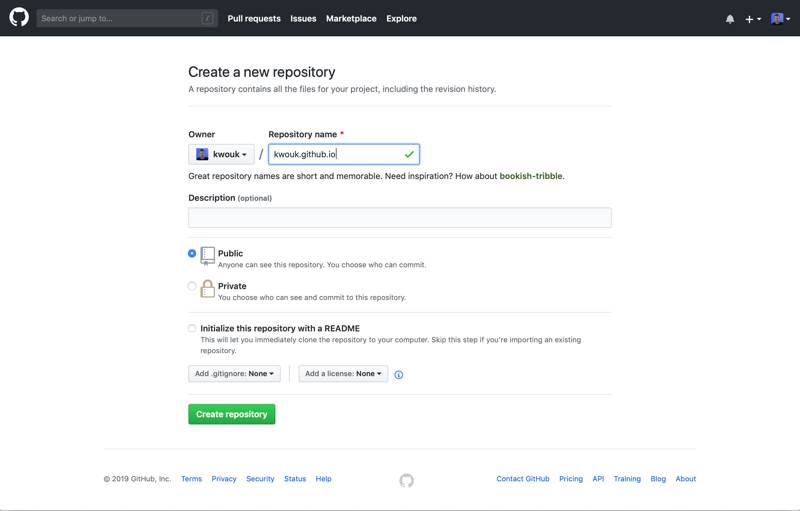
Task: Use the suggested name bookish-tribble
Action: click(x=531, y=176)
